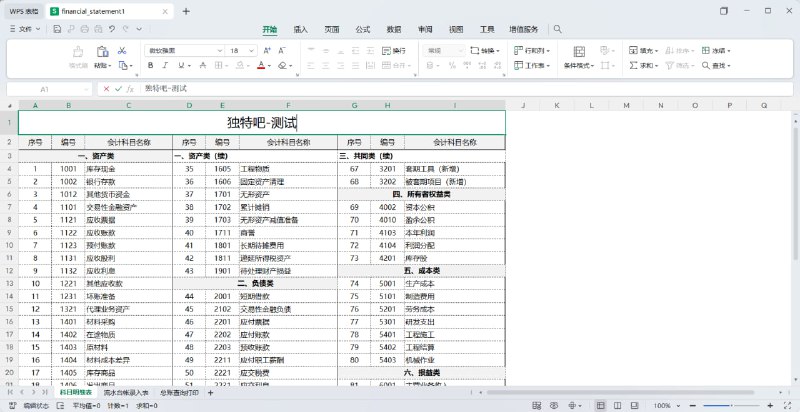The image size is (800, 412).
Task: Click the 条件格式 conditional format icon
Action: 579,51
